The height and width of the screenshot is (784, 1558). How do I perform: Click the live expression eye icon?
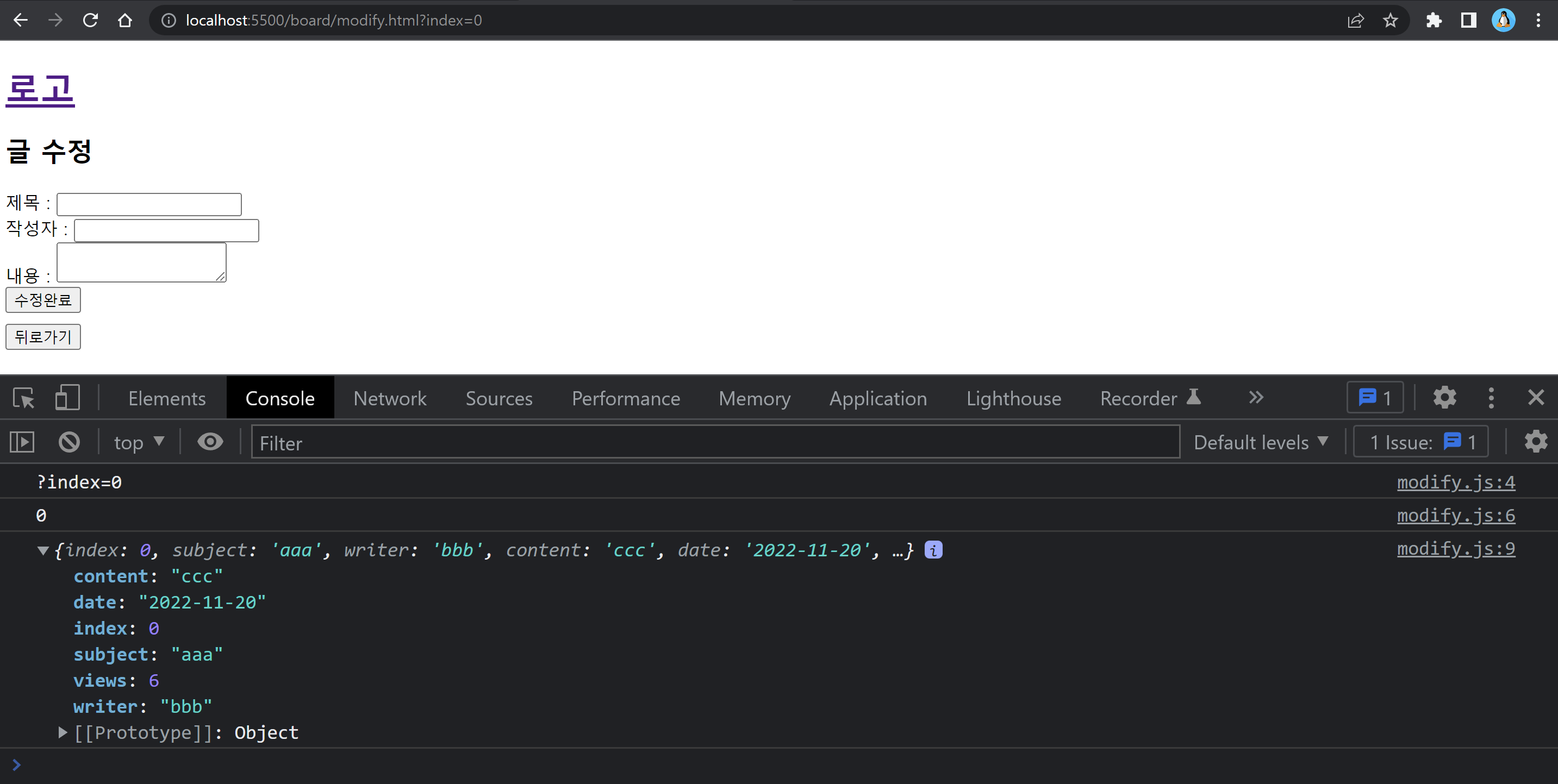point(210,442)
